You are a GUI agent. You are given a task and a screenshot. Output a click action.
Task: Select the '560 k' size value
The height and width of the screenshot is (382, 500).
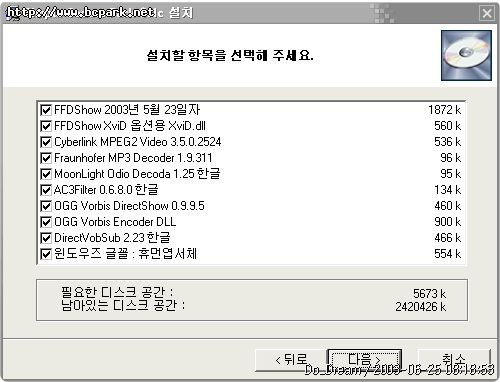tap(448, 126)
